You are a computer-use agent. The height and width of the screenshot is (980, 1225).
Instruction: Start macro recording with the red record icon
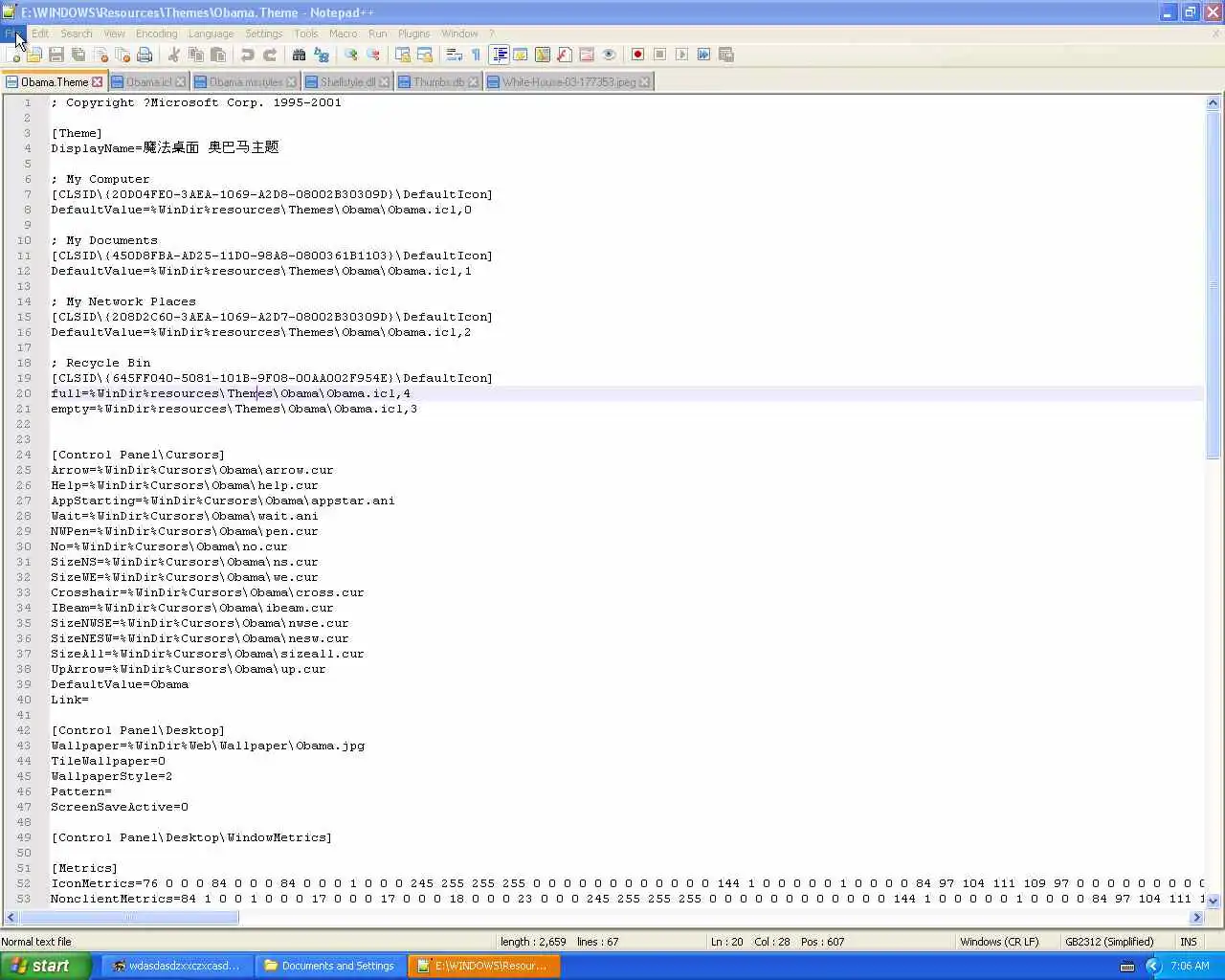point(637,55)
